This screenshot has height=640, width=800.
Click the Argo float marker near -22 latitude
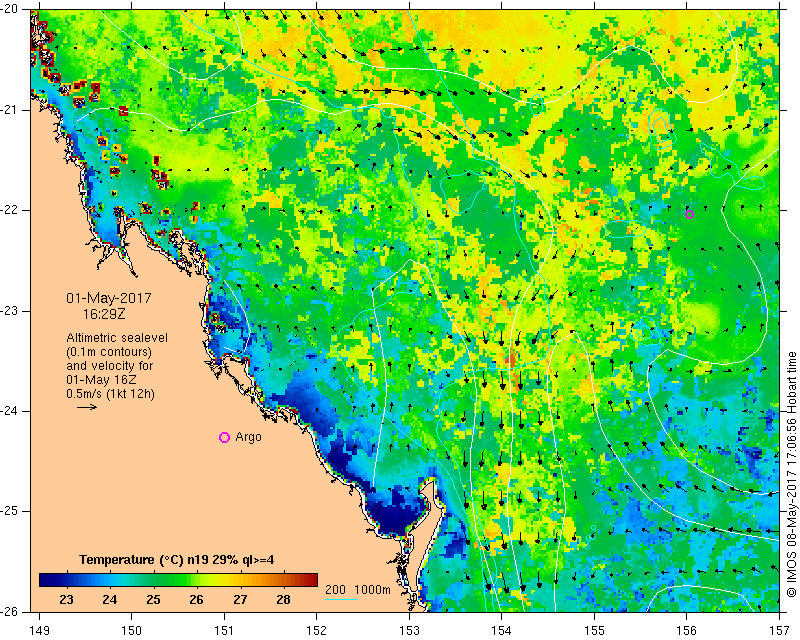[x=689, y=214]
